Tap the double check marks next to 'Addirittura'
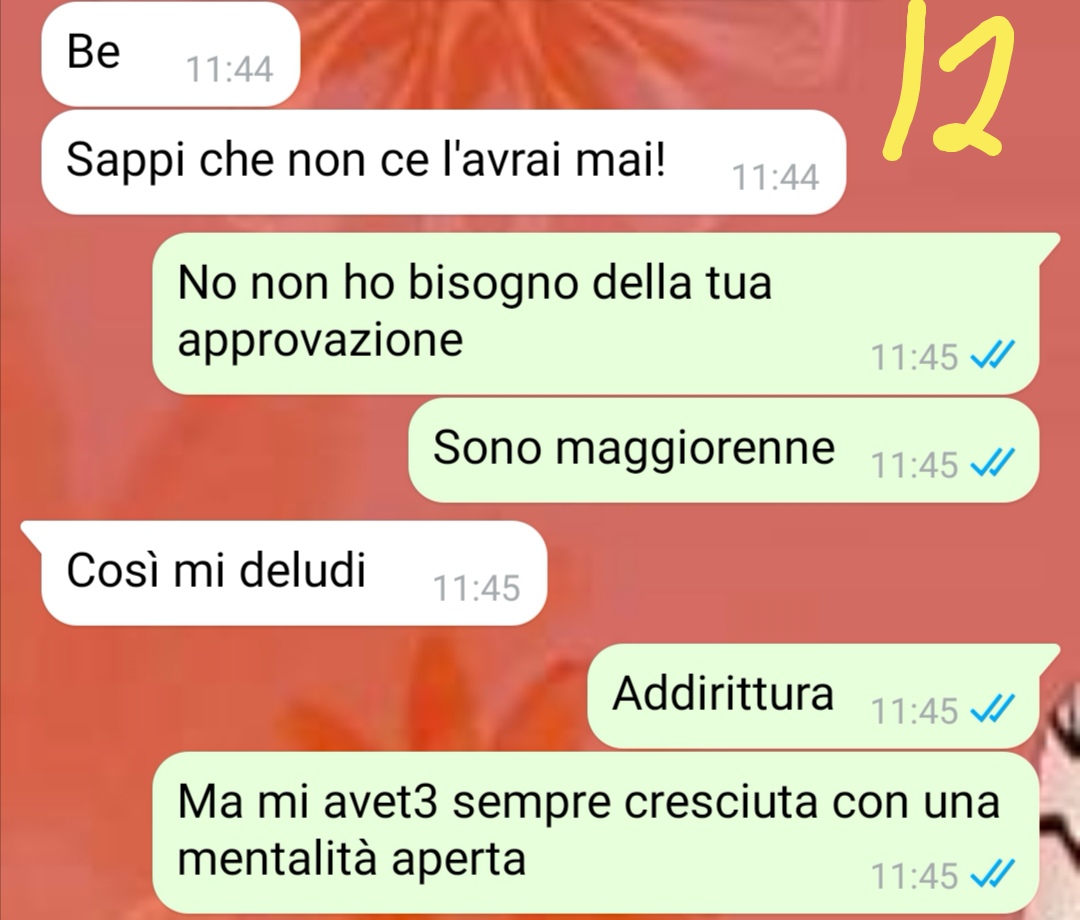1080x920 pixels. 992,709
